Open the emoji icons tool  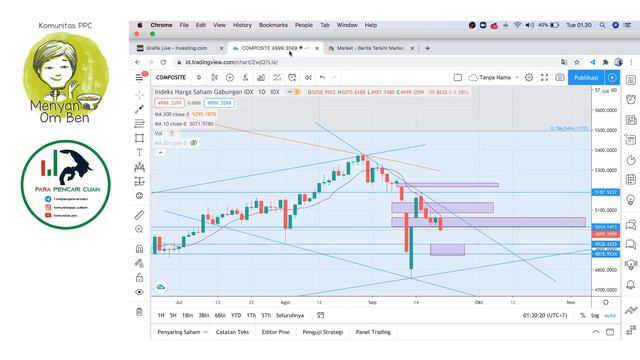point(139,196)
